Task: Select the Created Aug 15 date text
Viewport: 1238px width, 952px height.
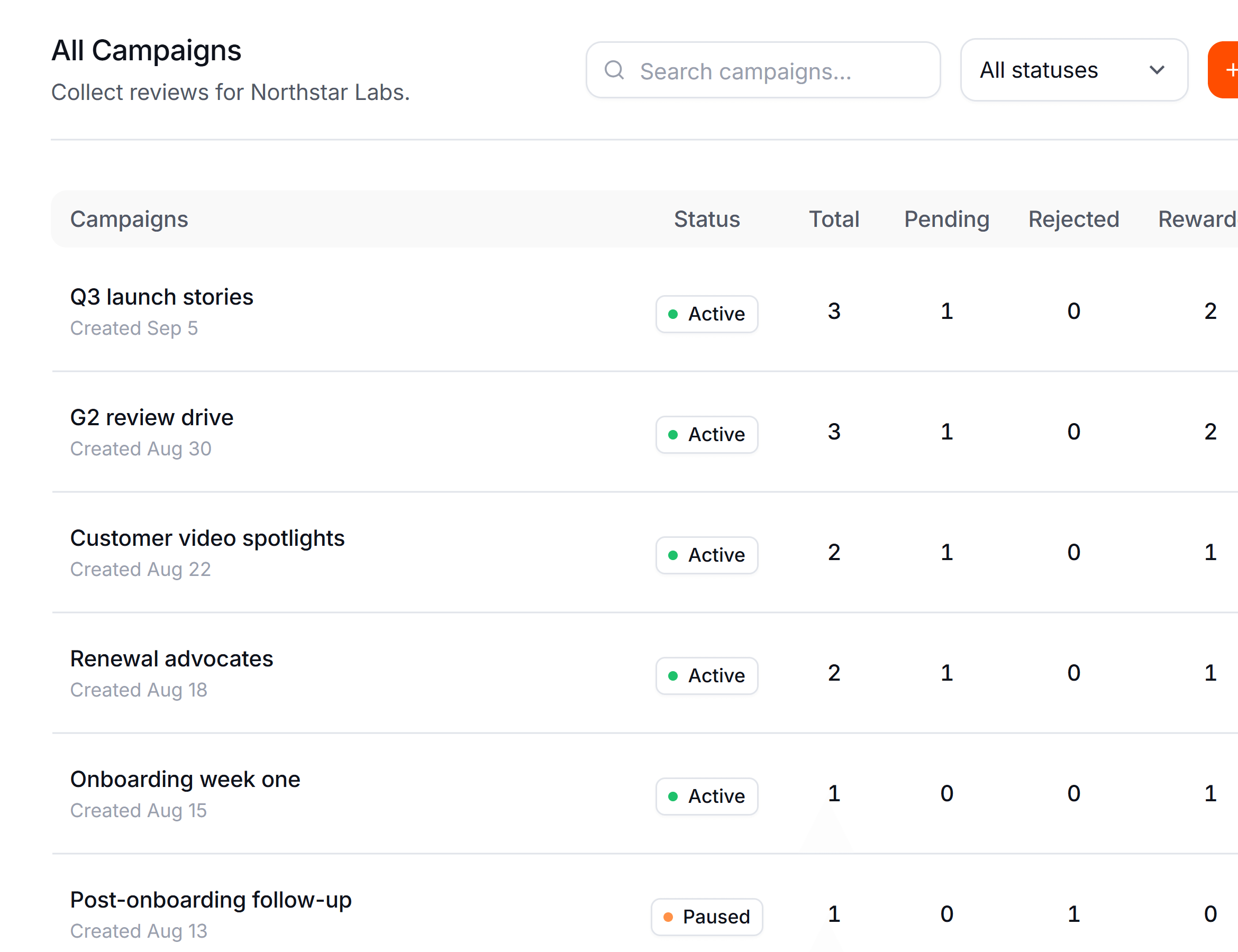Action: pyautogui.click(x=138, y=811)
